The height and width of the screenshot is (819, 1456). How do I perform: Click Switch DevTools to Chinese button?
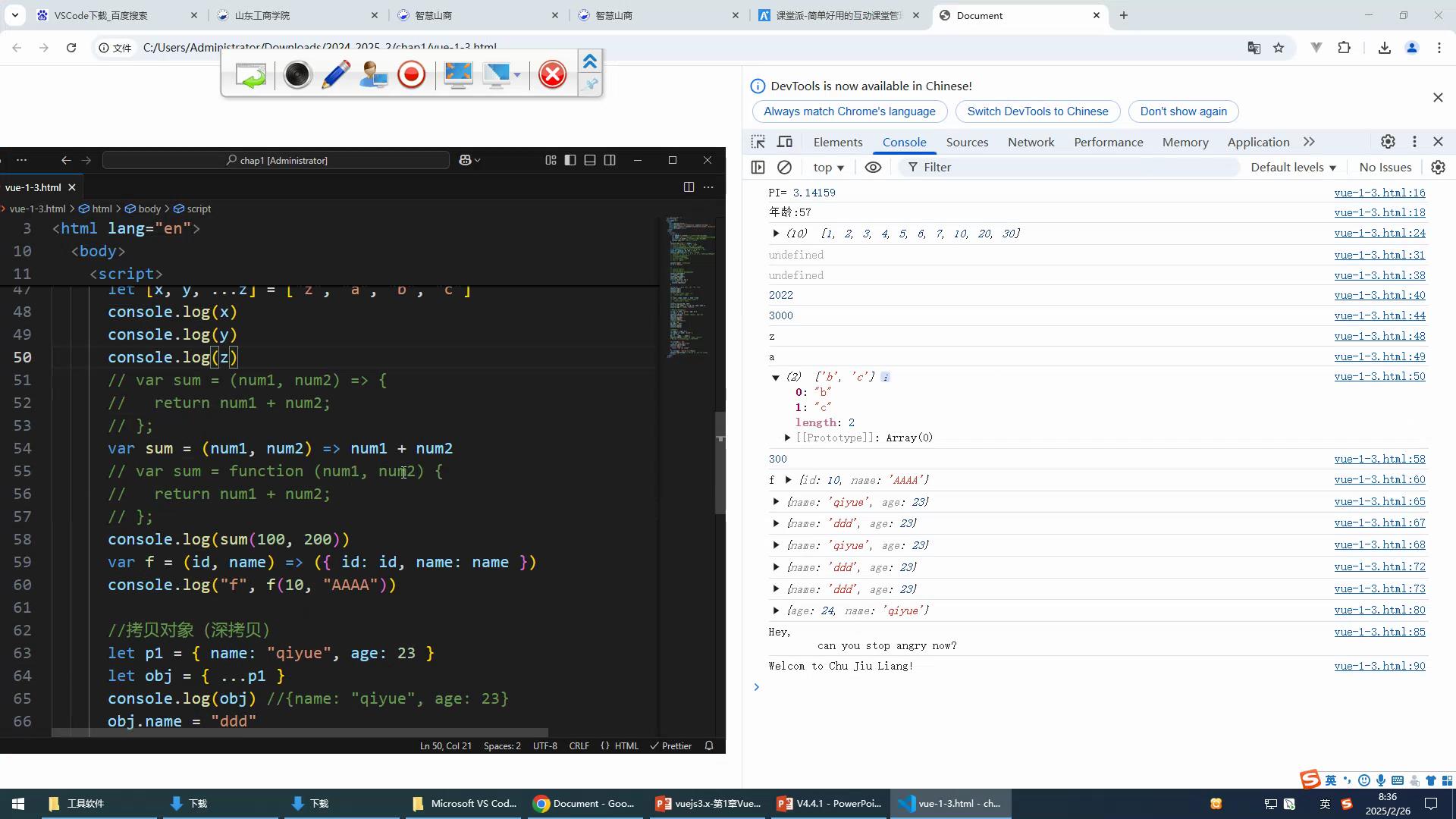(x=1037, y=111)
